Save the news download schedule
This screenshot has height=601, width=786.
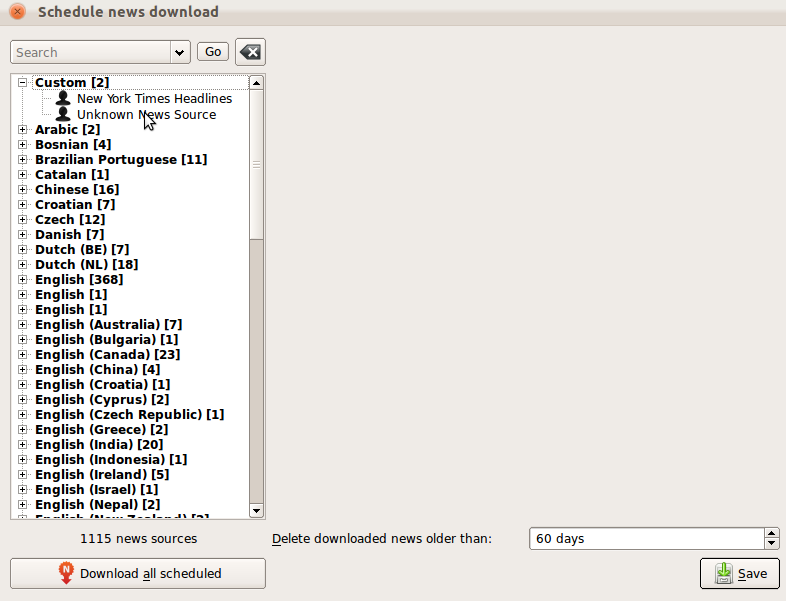coord(740,573)
